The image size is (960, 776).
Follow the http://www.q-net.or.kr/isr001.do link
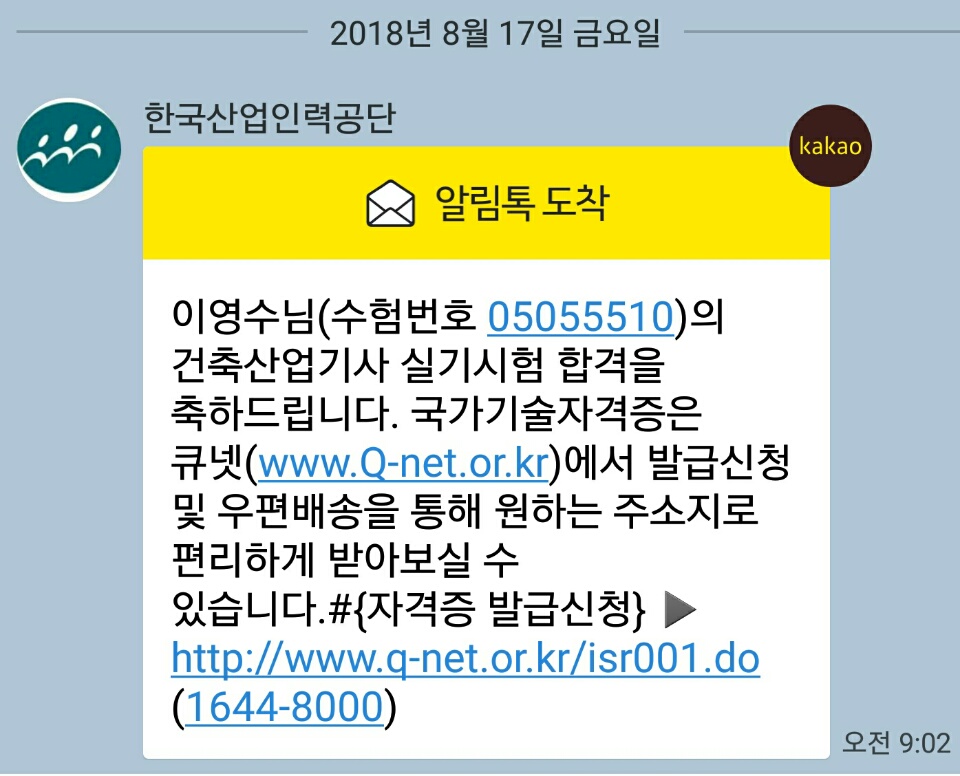465,659
